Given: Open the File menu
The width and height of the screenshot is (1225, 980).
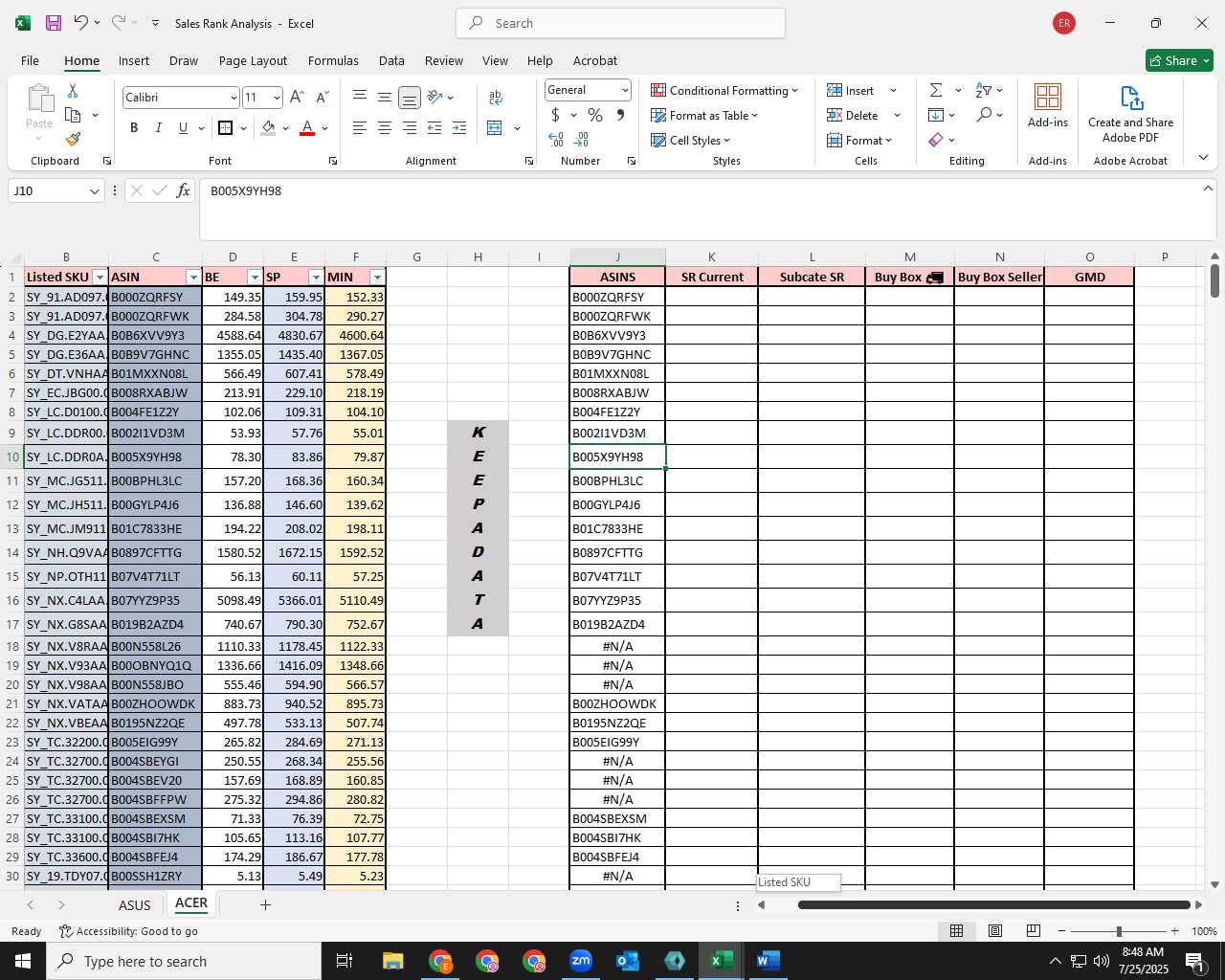Looking at the screenshot, I should click(x=30, y=60).
